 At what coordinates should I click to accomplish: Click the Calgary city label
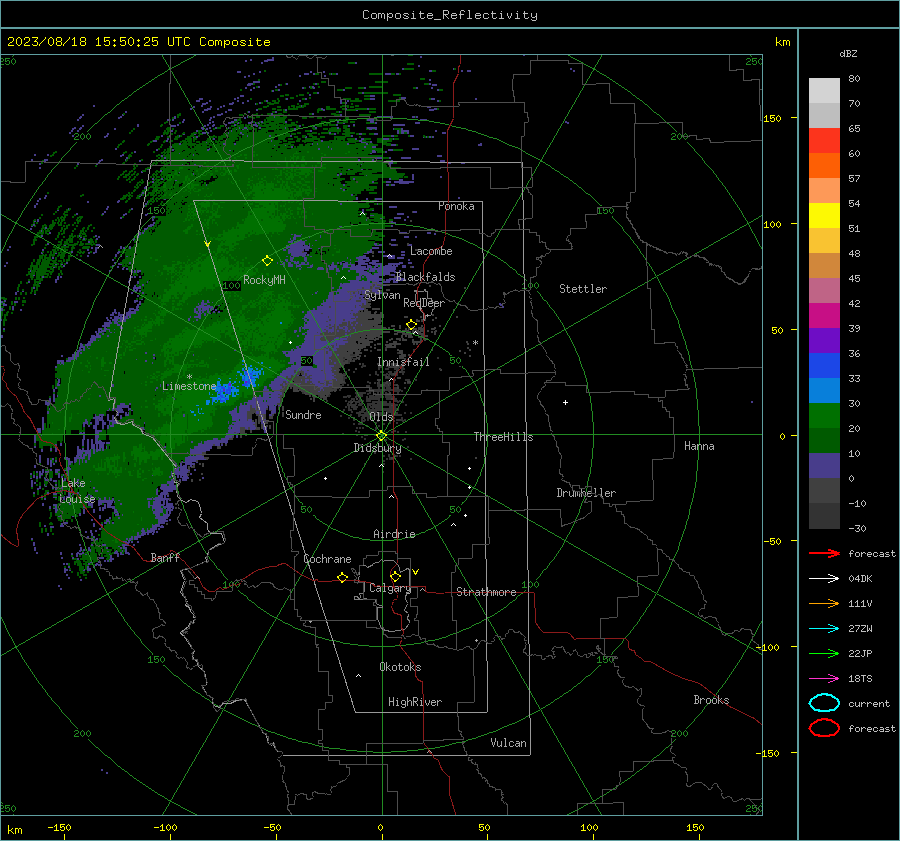390,588
